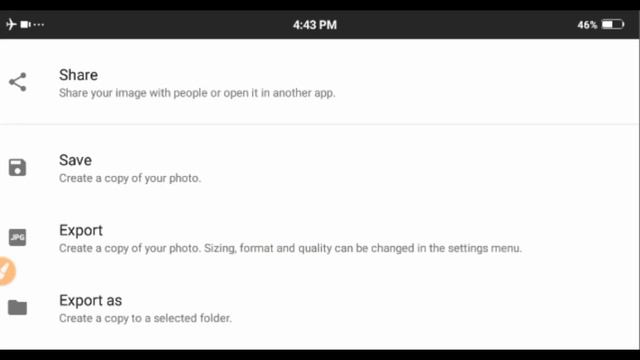The width and height of the screenshot is (640, 360).
Task: Tap the folder icon for Export as
Action: click(x=17, y=307)
